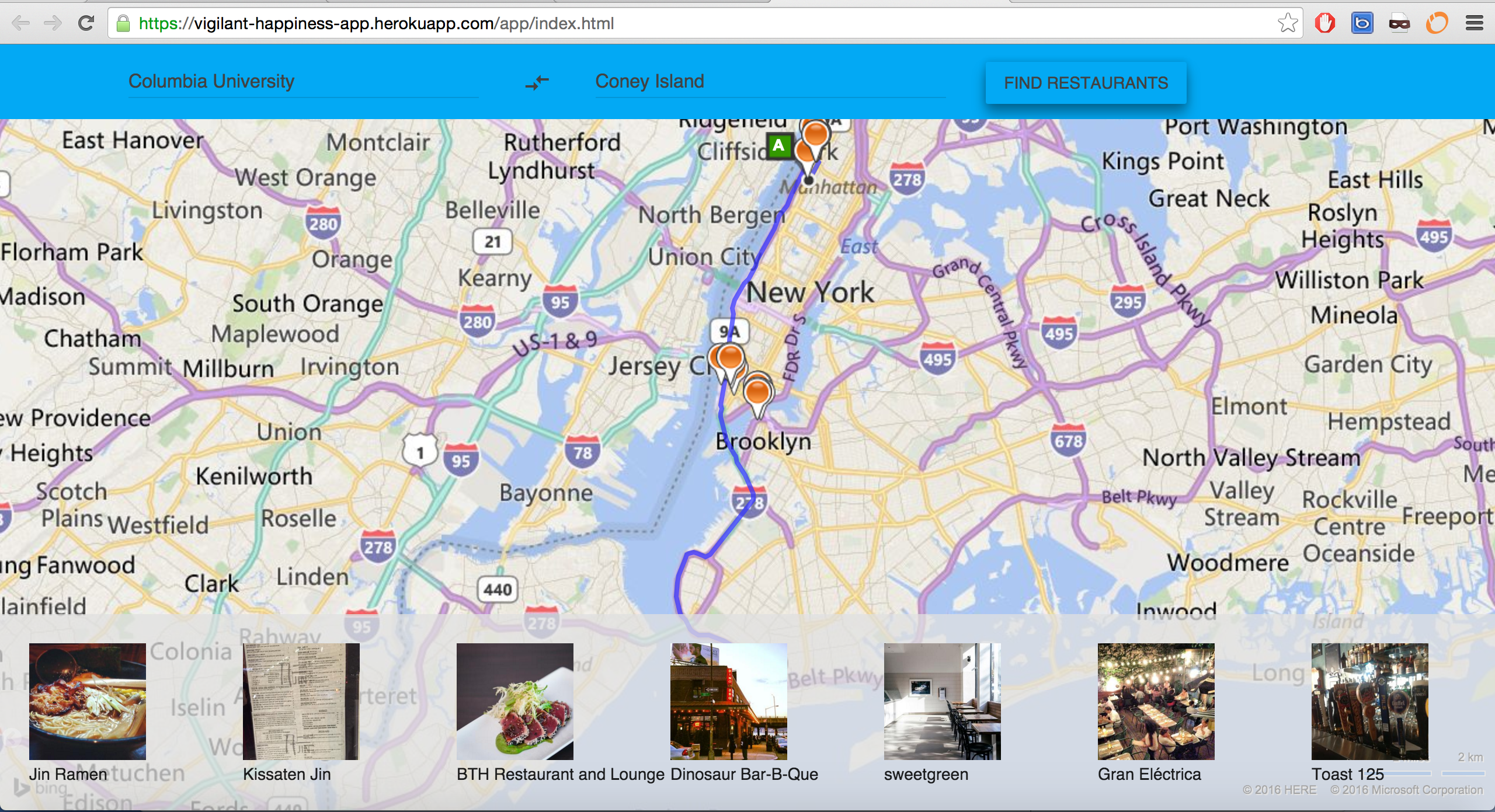Select the Gran Eléctrica restaurant photo

point(1156,701)
